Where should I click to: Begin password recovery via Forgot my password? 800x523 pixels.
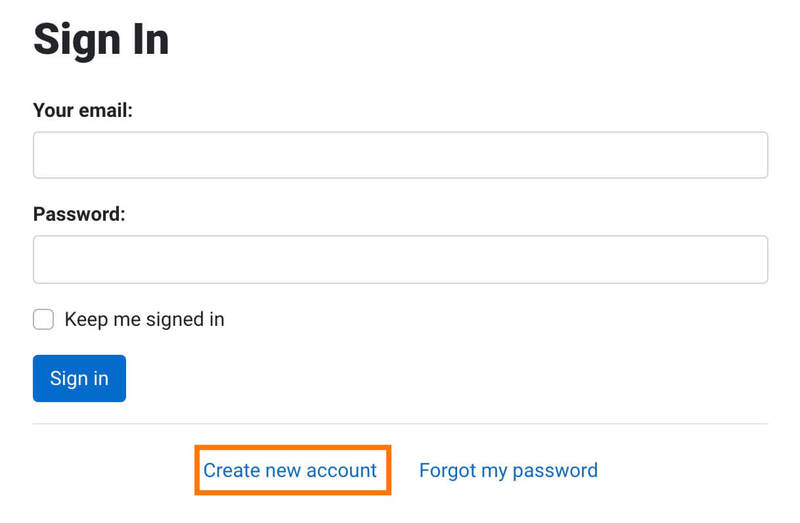508,470
